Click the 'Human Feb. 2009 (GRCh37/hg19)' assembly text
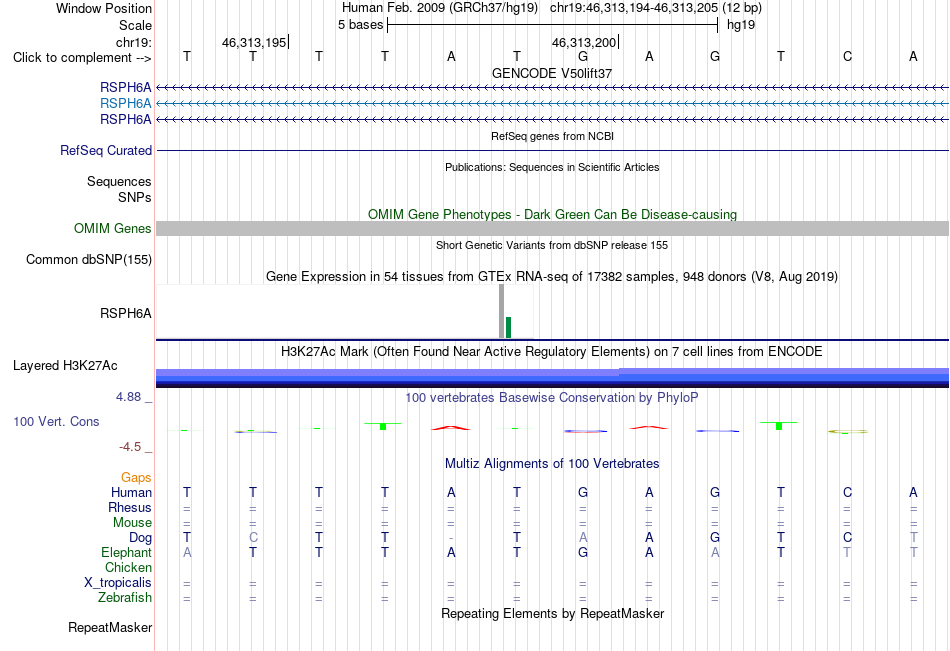 click(440, 8)
